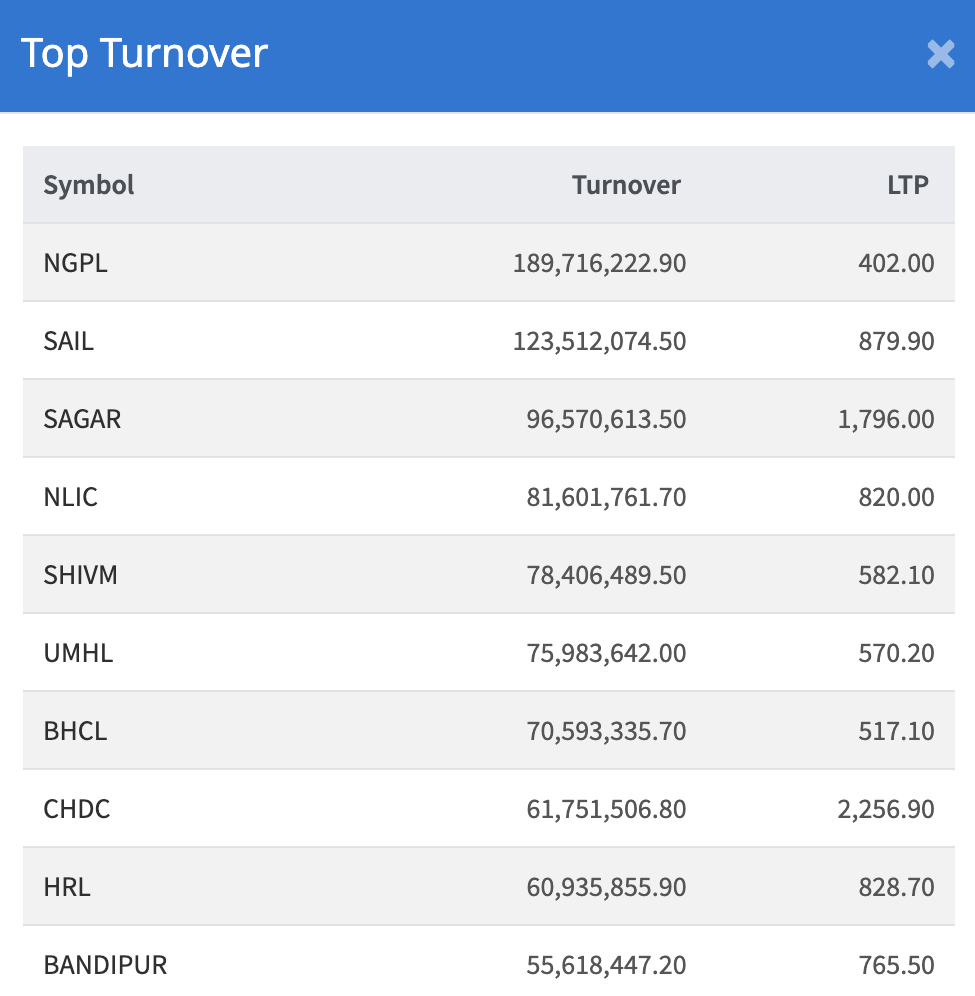The image size is (975, 996).
Task: Close the Top Turnover dialog
Action: pyautogui.click(x=940, y=54)
